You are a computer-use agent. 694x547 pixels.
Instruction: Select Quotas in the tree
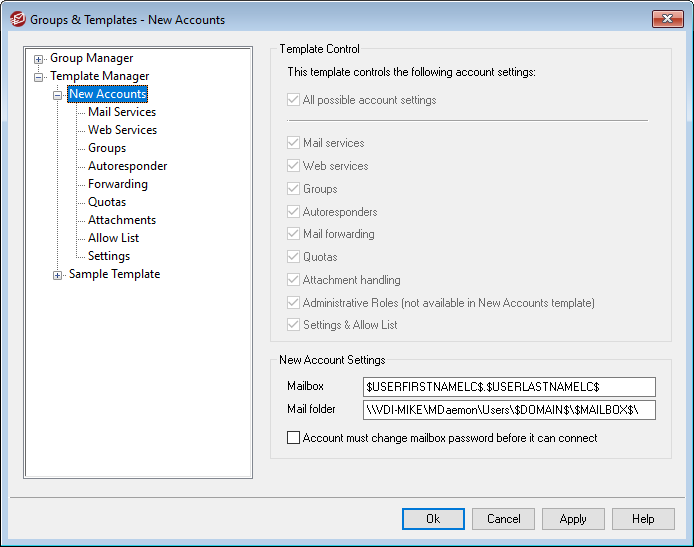(x=107, y=202)
